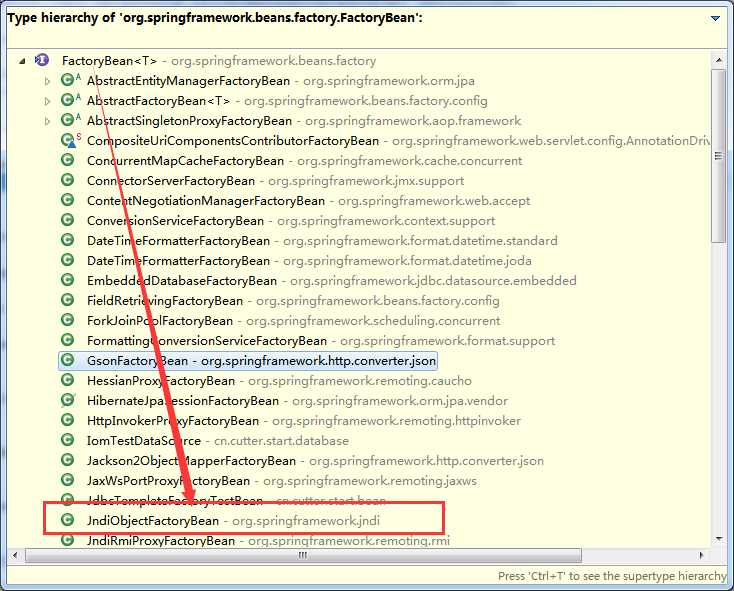The width and height of the screenshot is (734, 591).
Task: Click the vertical scrollbar up arrow
Action: click(x=719, y=60)
